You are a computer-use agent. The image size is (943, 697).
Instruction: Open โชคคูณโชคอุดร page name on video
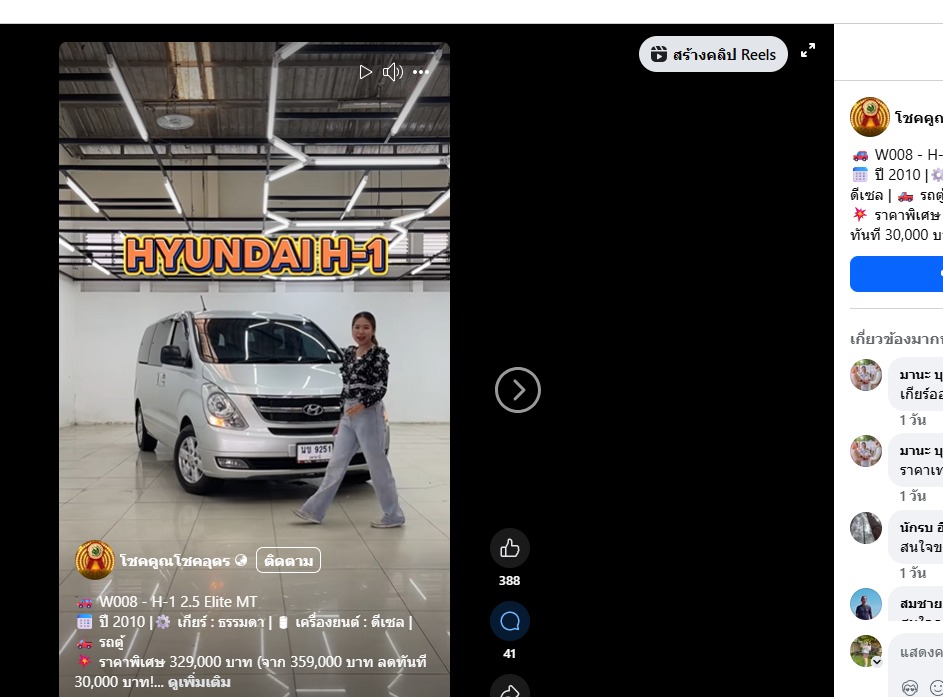pos(175,560)
